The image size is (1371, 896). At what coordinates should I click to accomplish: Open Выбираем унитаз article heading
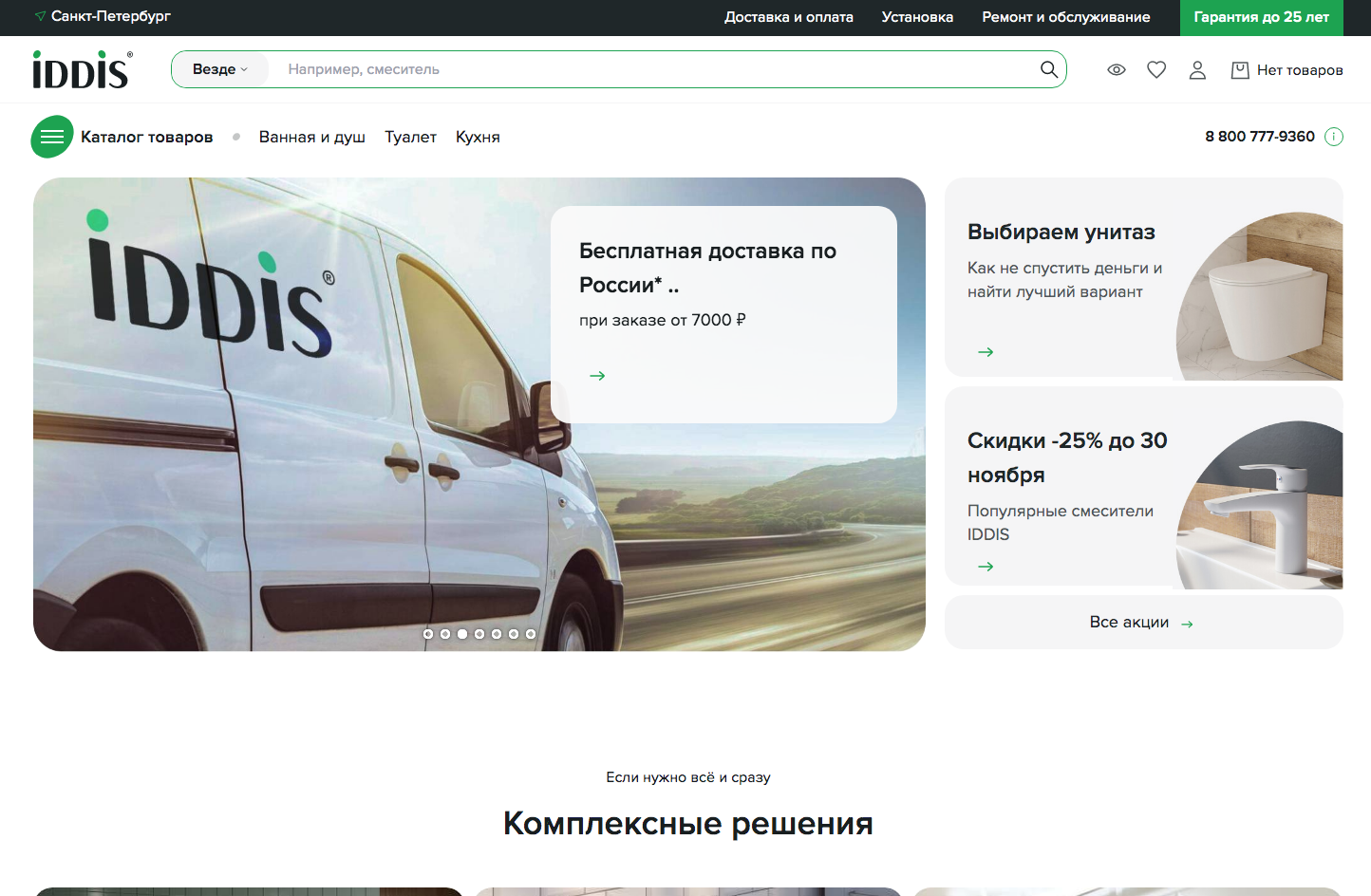point(1061,232)
